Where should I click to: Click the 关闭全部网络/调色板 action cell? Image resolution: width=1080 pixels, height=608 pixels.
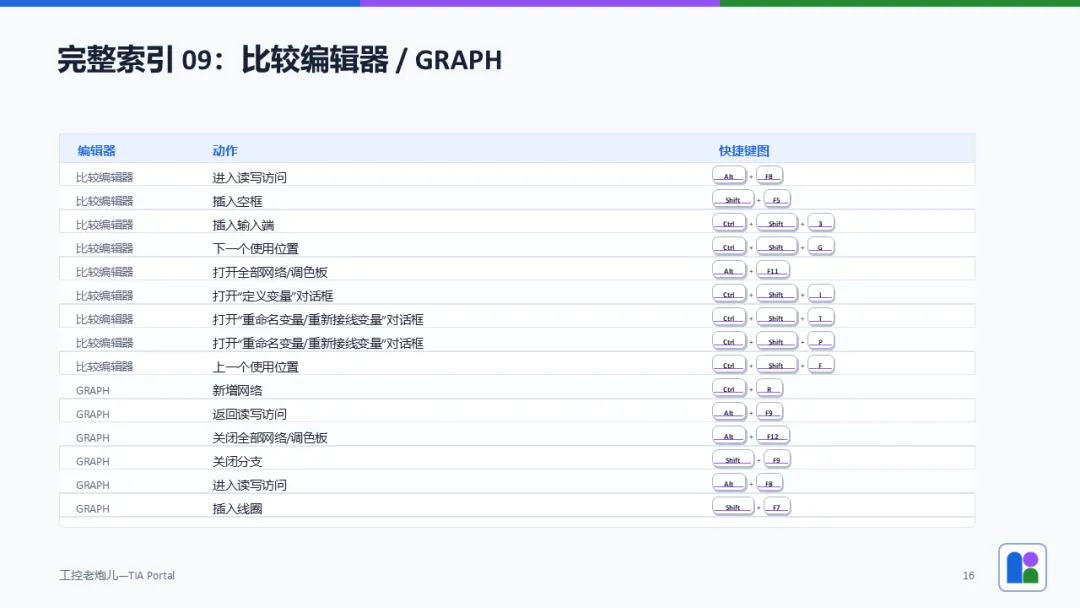point(270,437)
